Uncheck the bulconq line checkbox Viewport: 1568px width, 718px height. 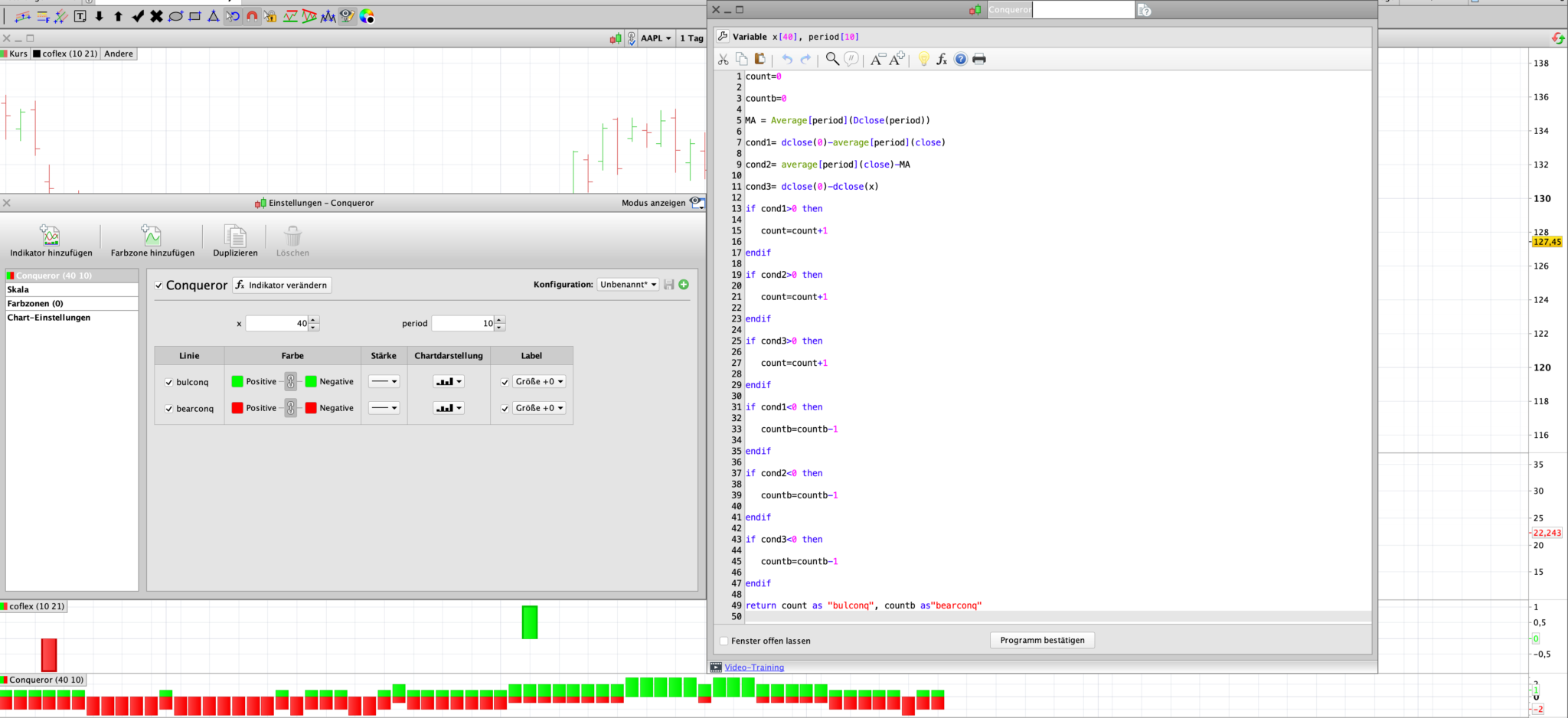[168, 382]
